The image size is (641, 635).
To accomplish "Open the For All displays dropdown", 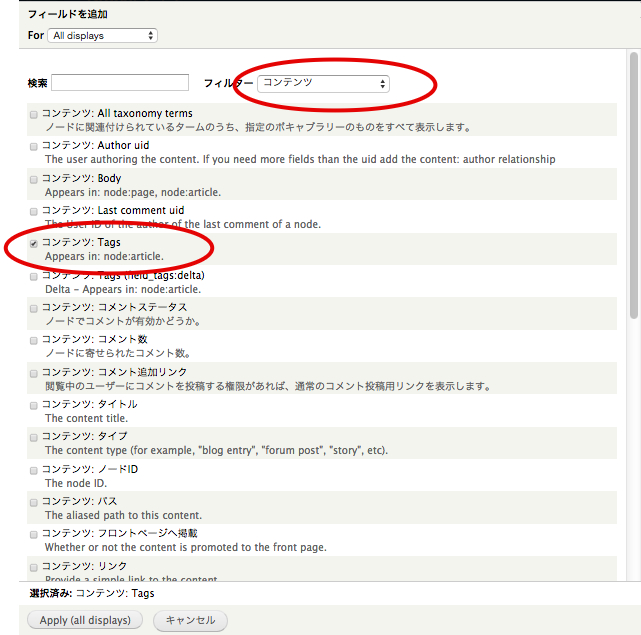I will (x=103, y=35).
